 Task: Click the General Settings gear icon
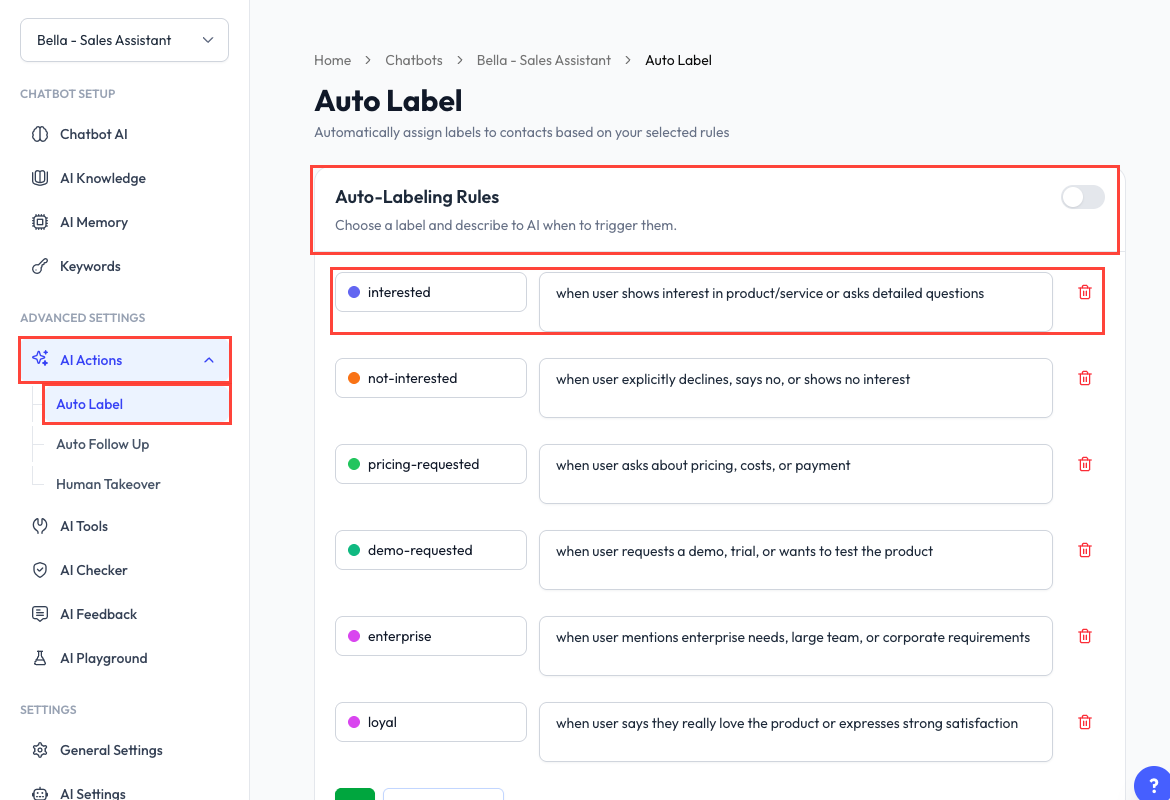click(x=40, y=750)
